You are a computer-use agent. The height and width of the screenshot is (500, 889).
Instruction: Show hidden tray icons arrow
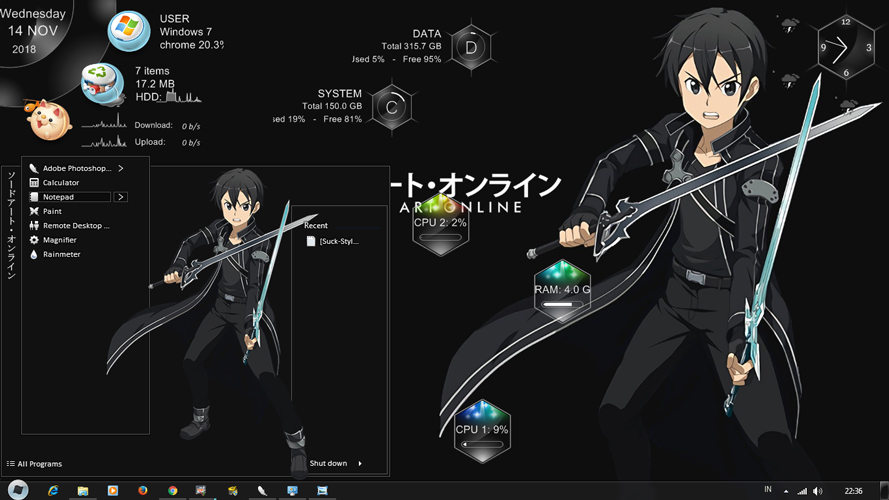(x=786, y=491)
